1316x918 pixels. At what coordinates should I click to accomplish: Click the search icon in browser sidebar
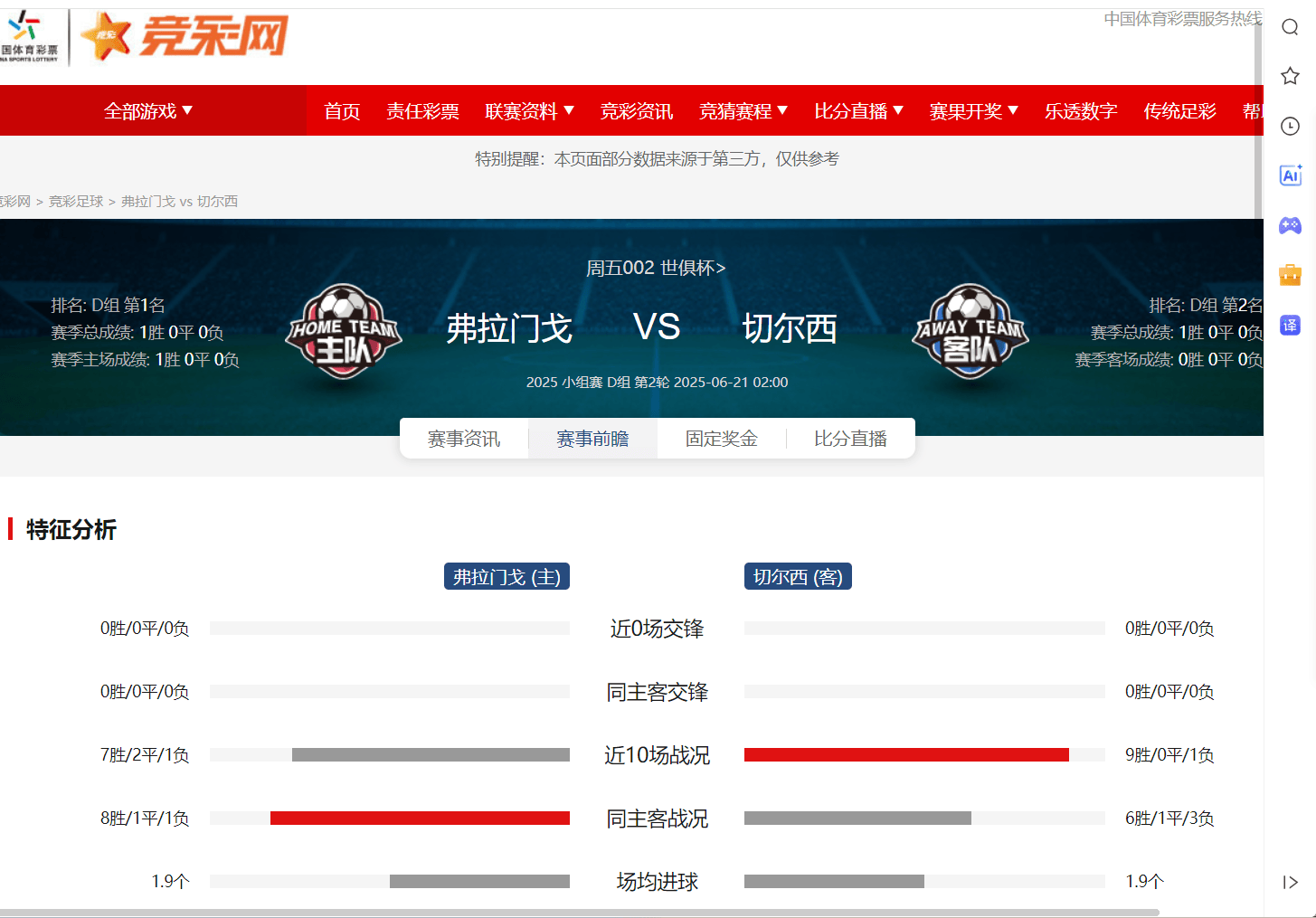1290,27
